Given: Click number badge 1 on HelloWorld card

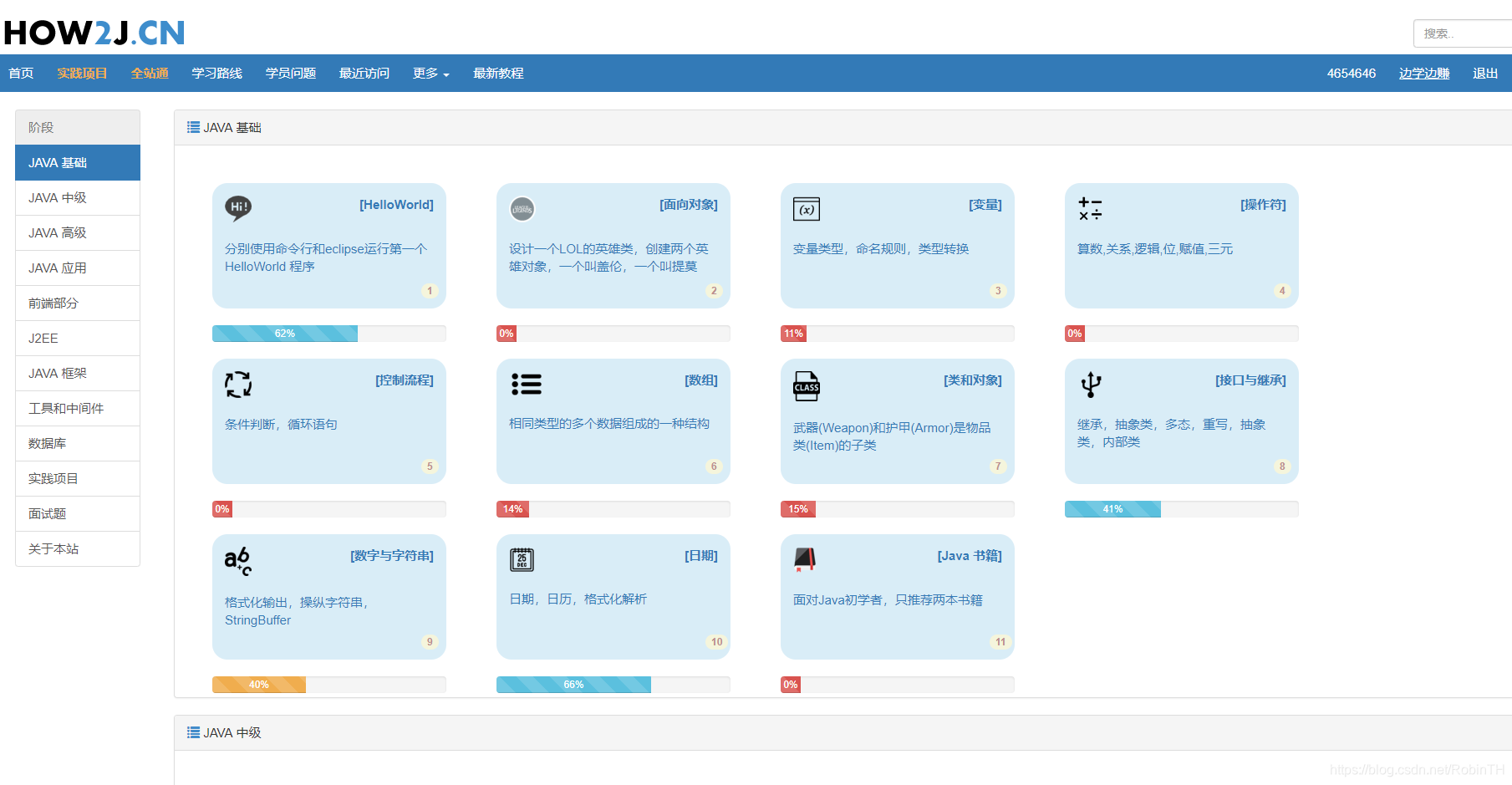Looking at the screenshot, I should [x=430, y=291].
